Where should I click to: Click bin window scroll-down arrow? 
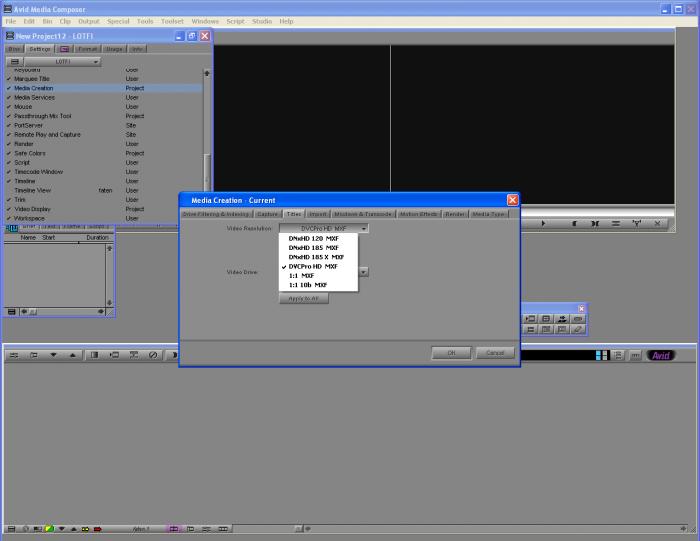coord(109,303)
